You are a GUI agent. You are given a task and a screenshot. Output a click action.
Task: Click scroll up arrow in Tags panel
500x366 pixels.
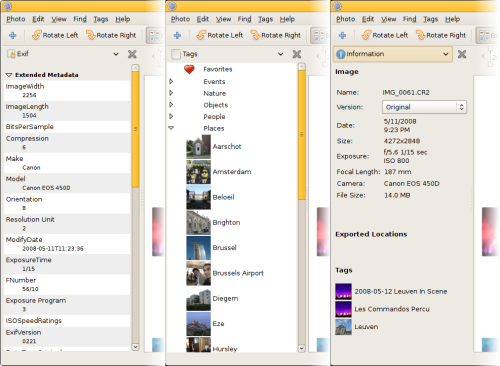click(x=302, y=67)
